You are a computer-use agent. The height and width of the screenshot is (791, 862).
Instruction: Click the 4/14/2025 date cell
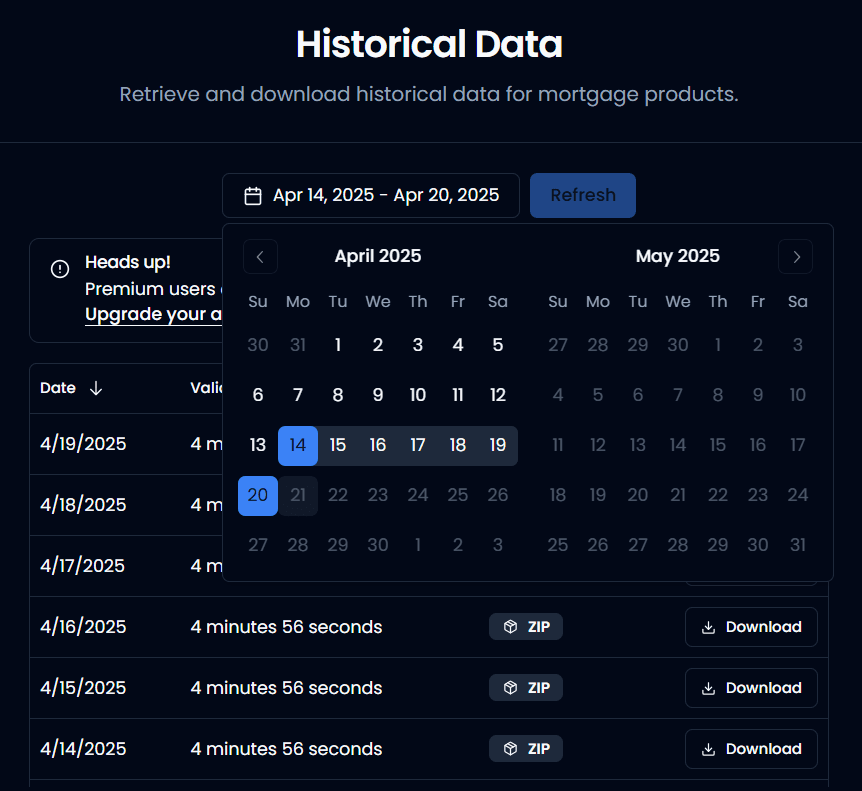pos(83,749)
